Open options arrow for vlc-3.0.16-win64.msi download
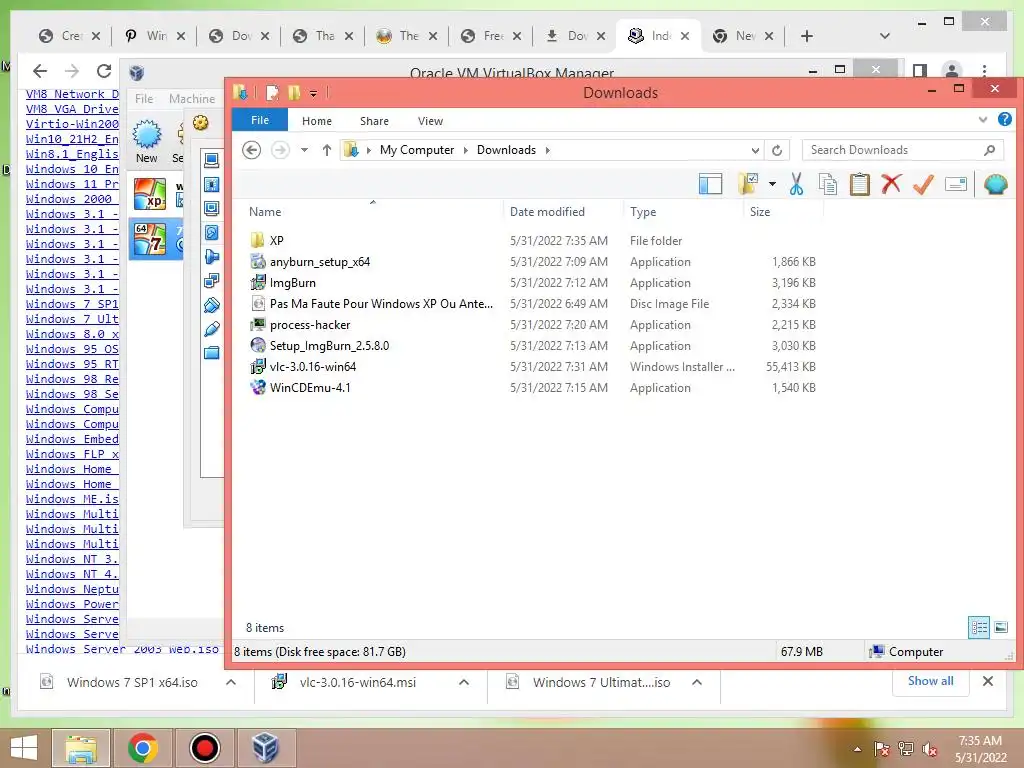 tap(464, 682)
